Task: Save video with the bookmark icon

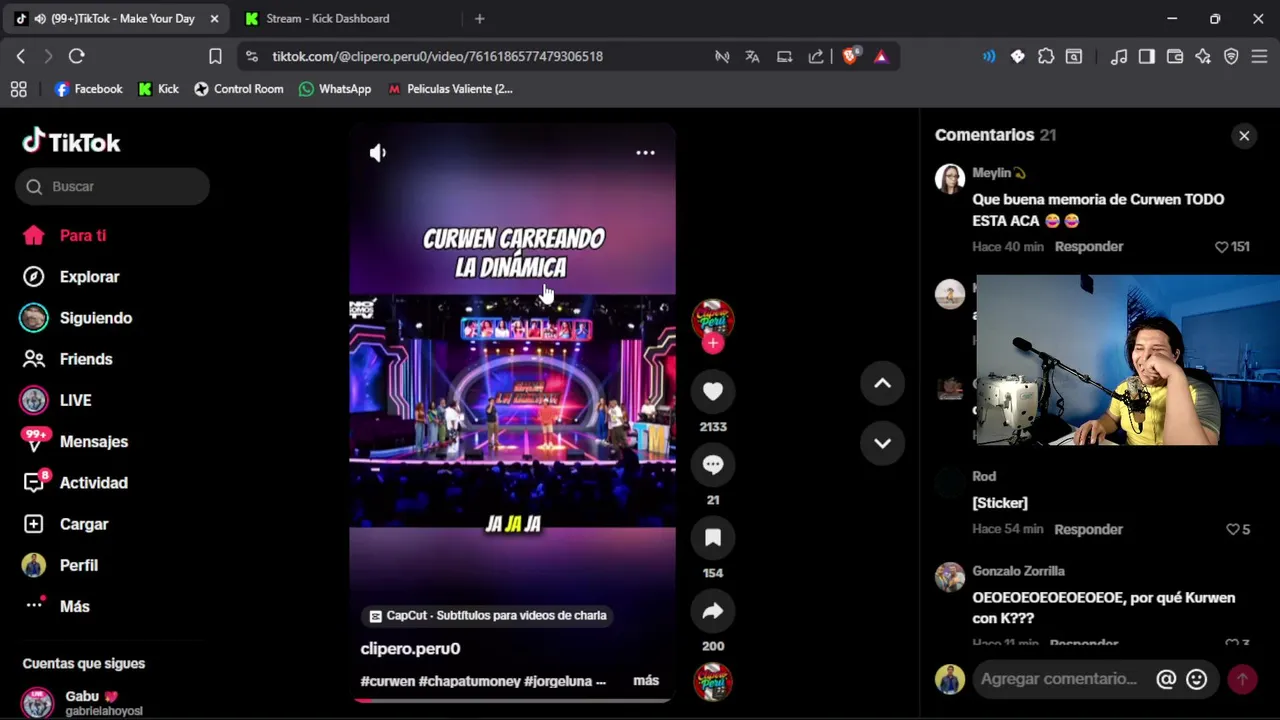Action: (713, 537)
